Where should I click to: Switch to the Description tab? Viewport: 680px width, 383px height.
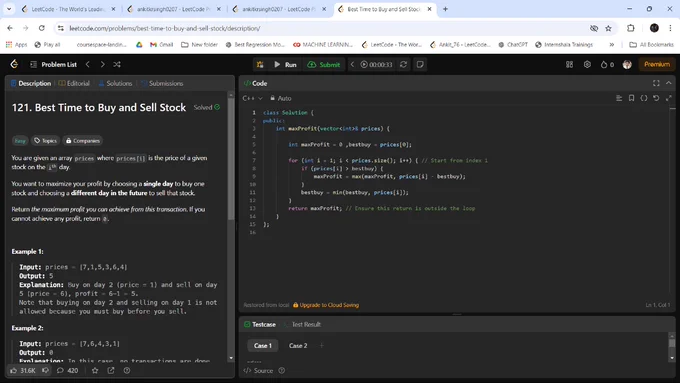tap(31, 83)
